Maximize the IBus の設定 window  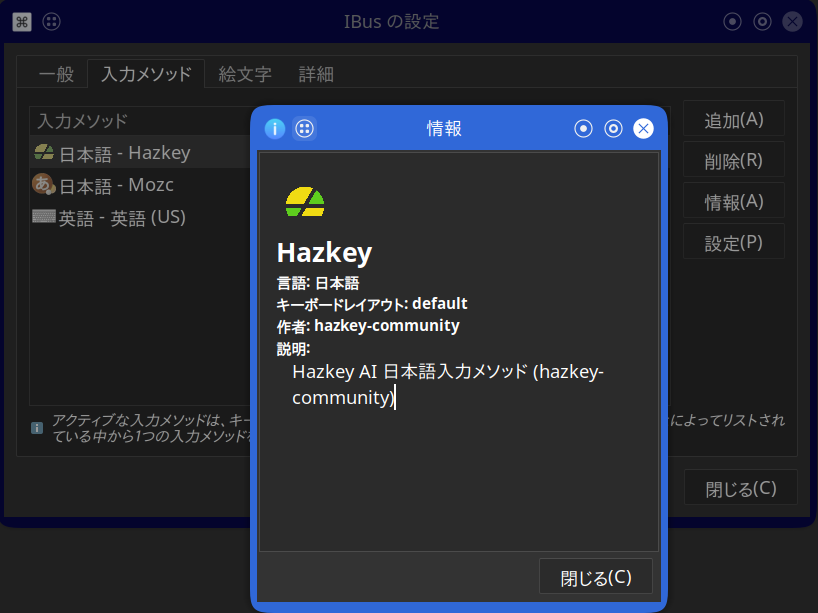click(762, 22)
